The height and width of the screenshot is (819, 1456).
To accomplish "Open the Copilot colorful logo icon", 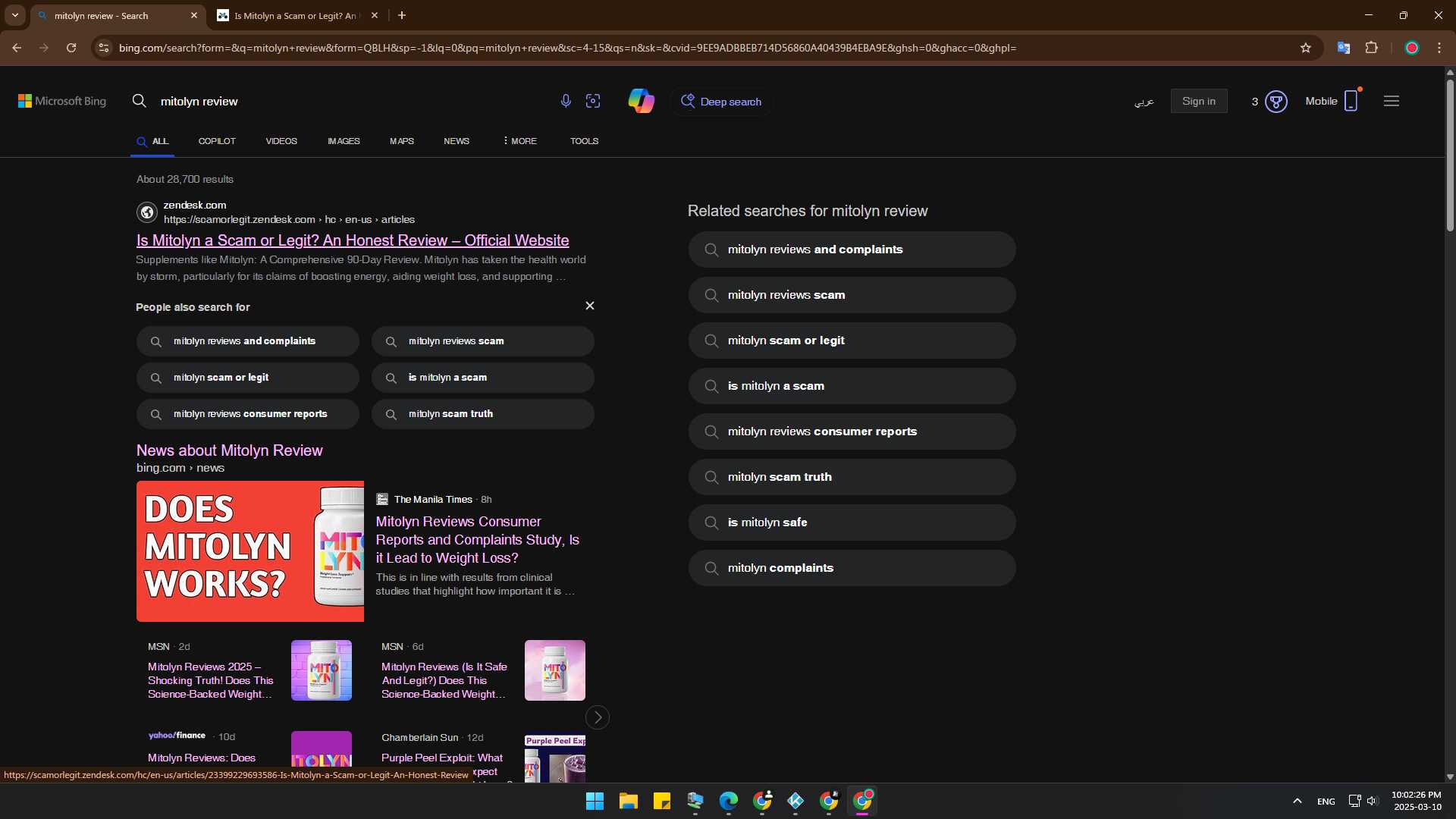I will (641, 101).
